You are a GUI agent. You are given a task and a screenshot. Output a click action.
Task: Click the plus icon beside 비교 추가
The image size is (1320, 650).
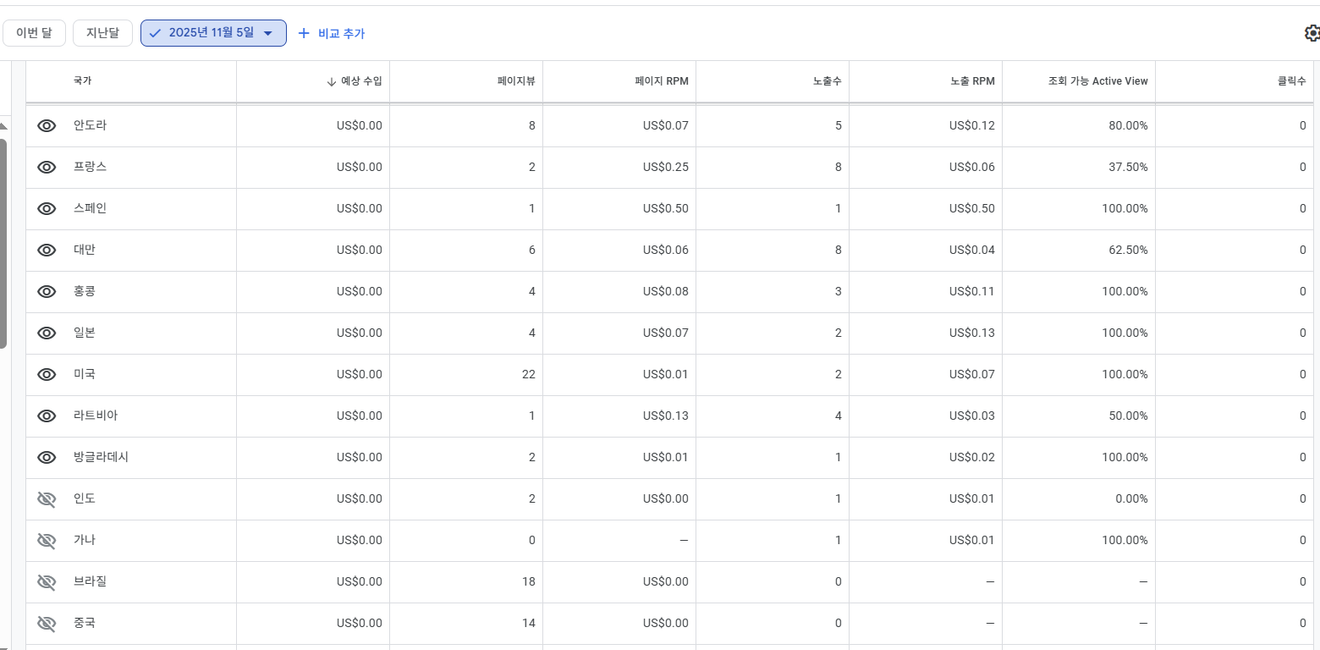[304, 33]
